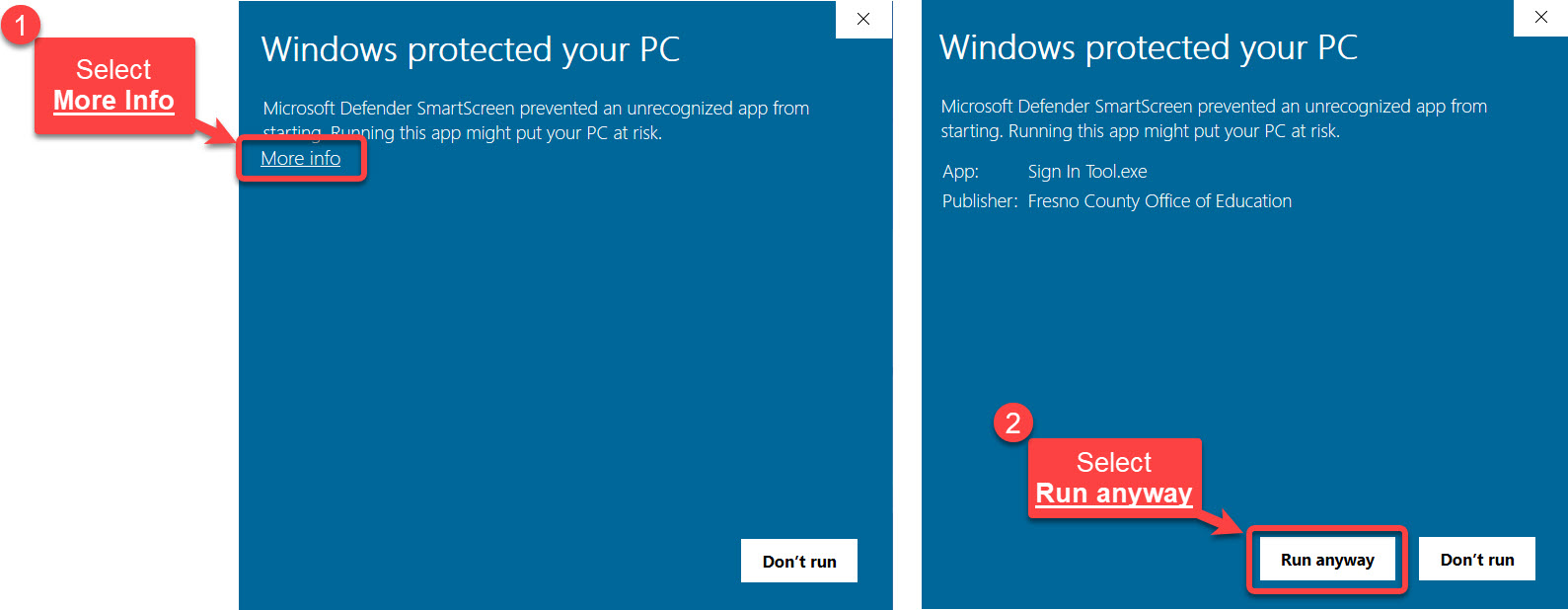1568x610 pixels.
Task: Click 'Fresno County Office of Education' publisher text
Action: coord(1158,201)
